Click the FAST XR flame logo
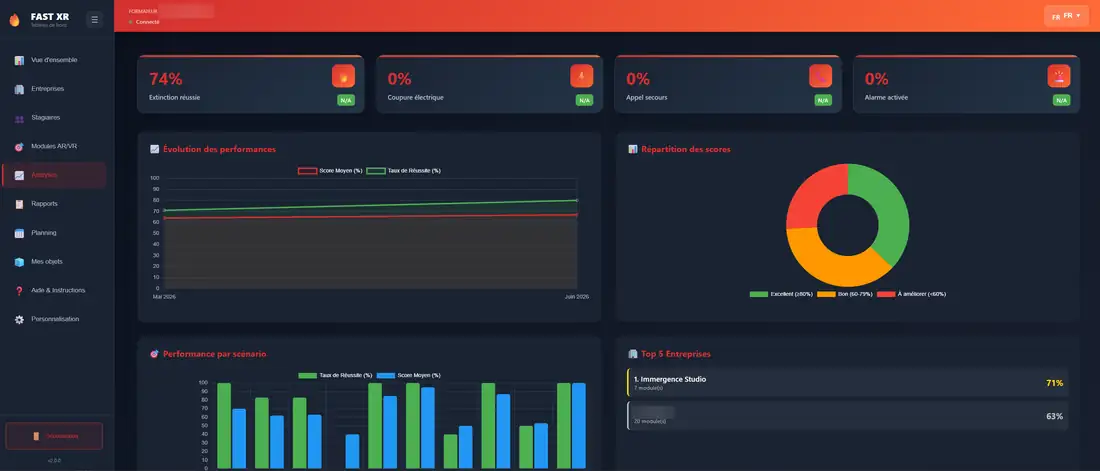Viewport: 1100px width, 471px height. pos(14,20)
